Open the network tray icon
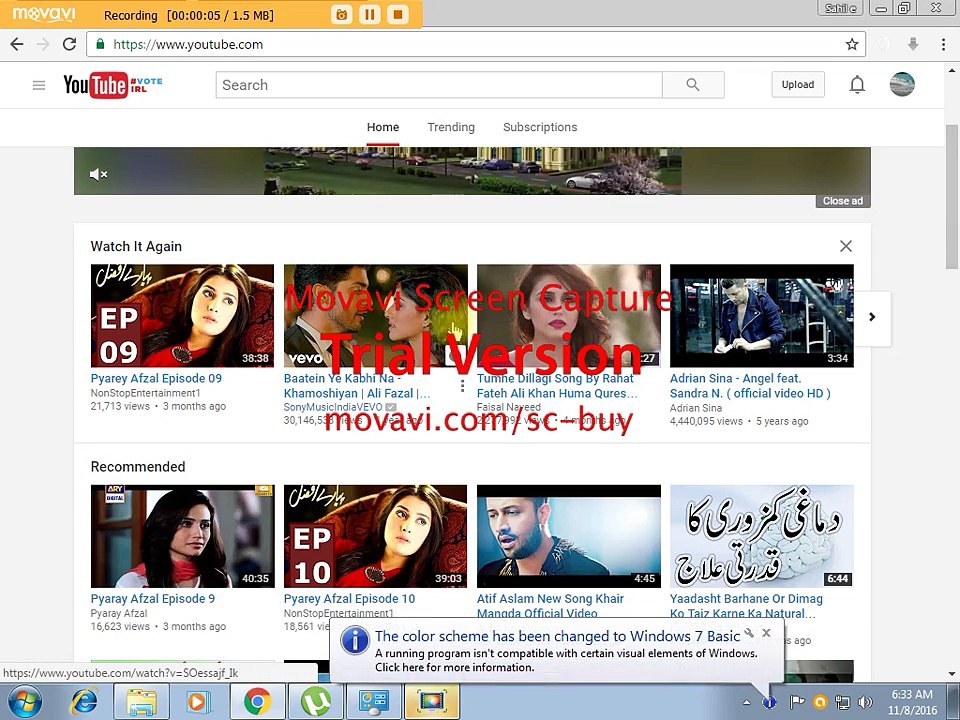Image resolution: width=960 pixels, height=720 pixels. pyautogui.click(x=842, y=702)
